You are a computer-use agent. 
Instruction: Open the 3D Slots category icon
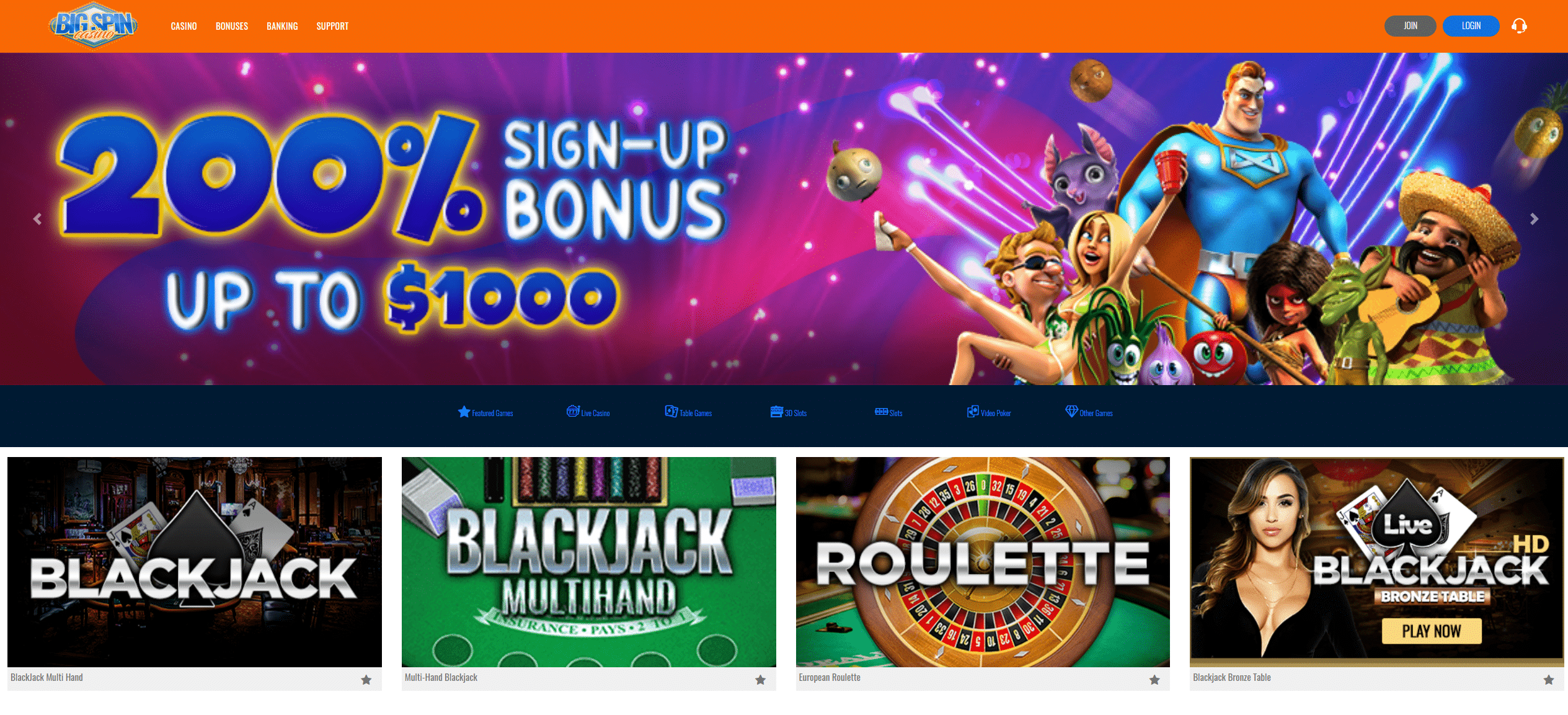point(777,412)
